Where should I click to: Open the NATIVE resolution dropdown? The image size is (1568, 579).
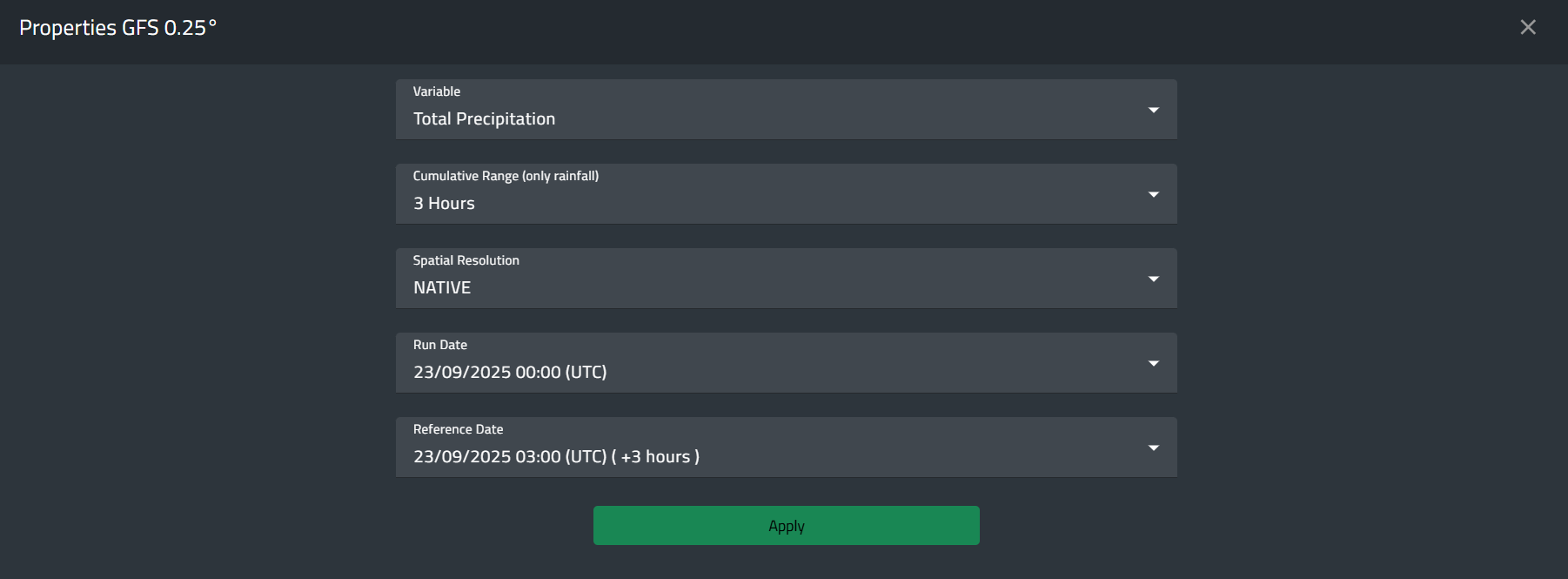442,288
